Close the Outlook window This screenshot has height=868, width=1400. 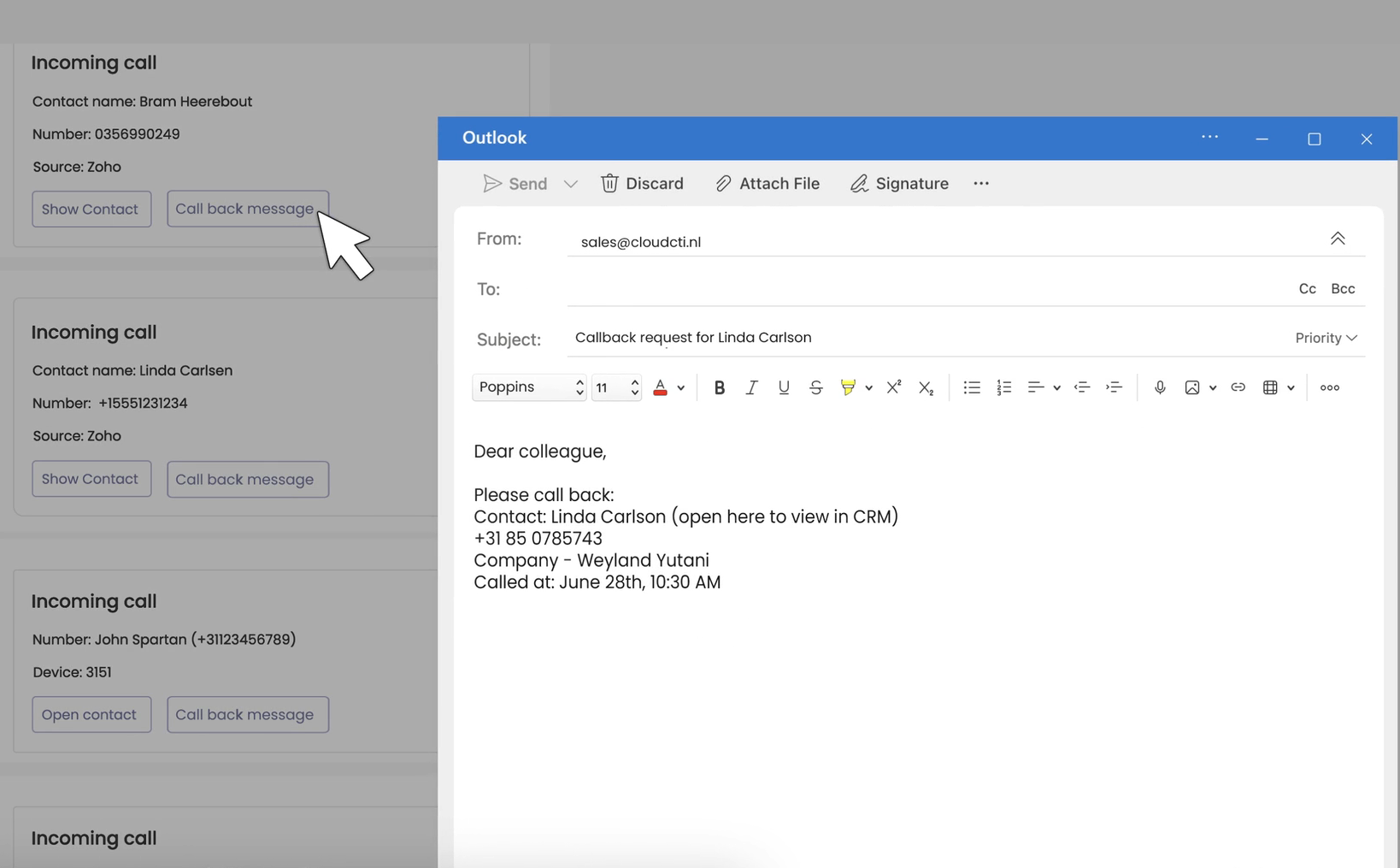point(1367,139)
